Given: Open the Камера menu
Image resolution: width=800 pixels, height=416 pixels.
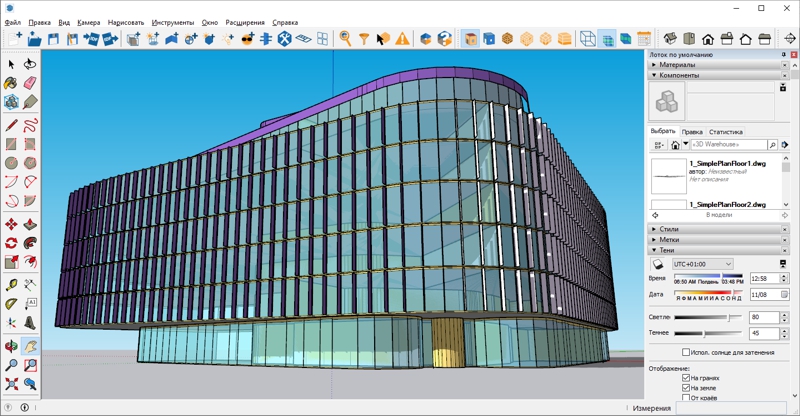Looking at the screenshot, I should tap(89, 22).
